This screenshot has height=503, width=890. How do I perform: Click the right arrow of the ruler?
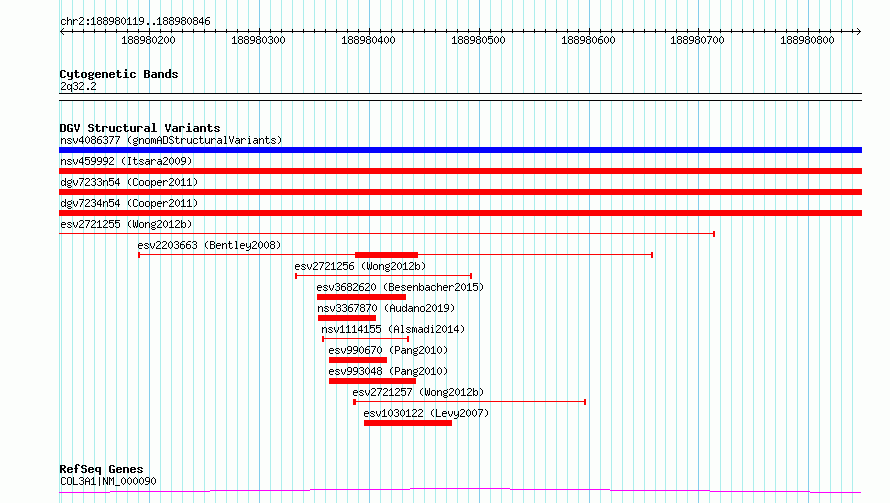pos(858,32)
